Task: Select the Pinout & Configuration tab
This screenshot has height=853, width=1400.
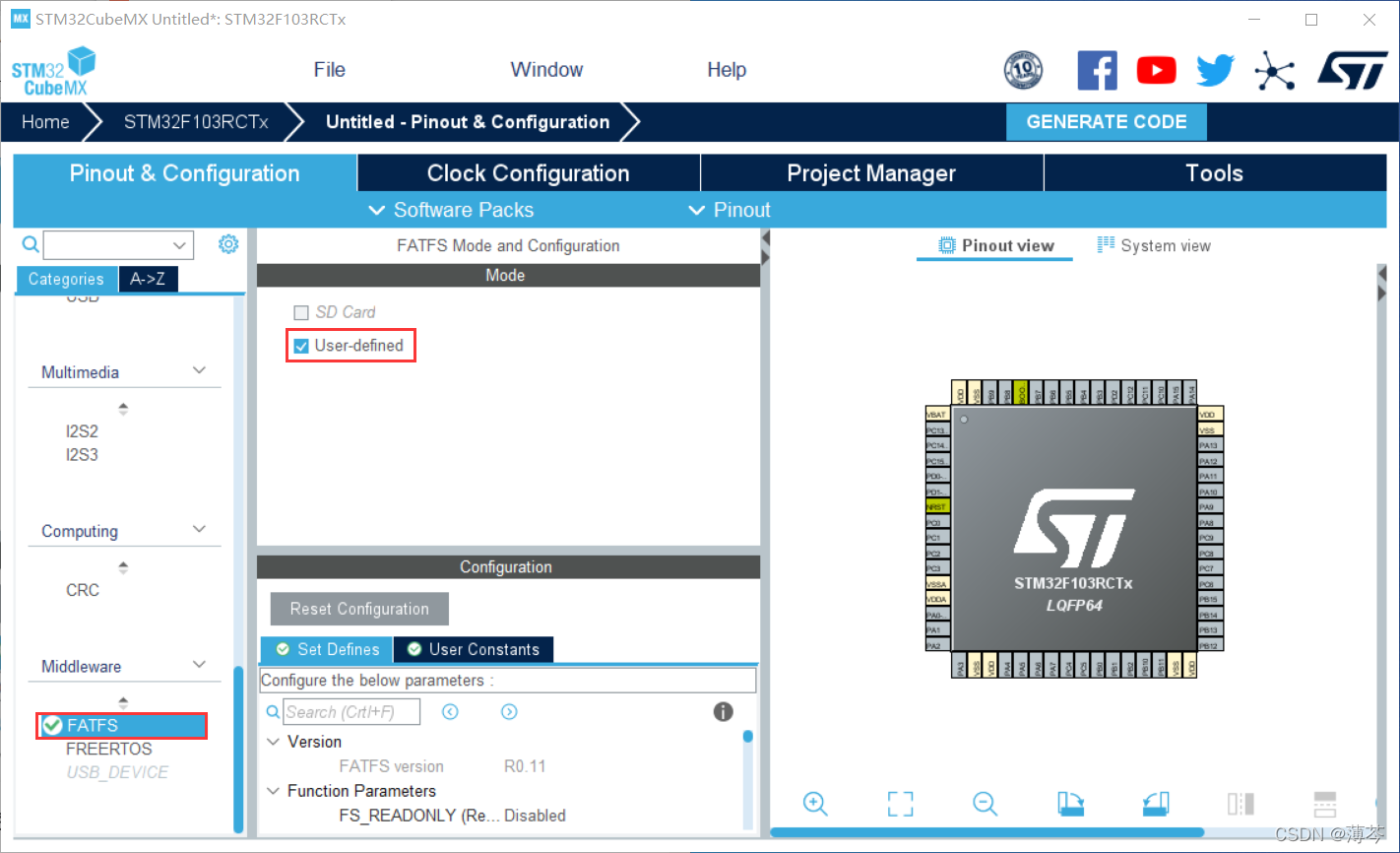Action: coord(185,173)
